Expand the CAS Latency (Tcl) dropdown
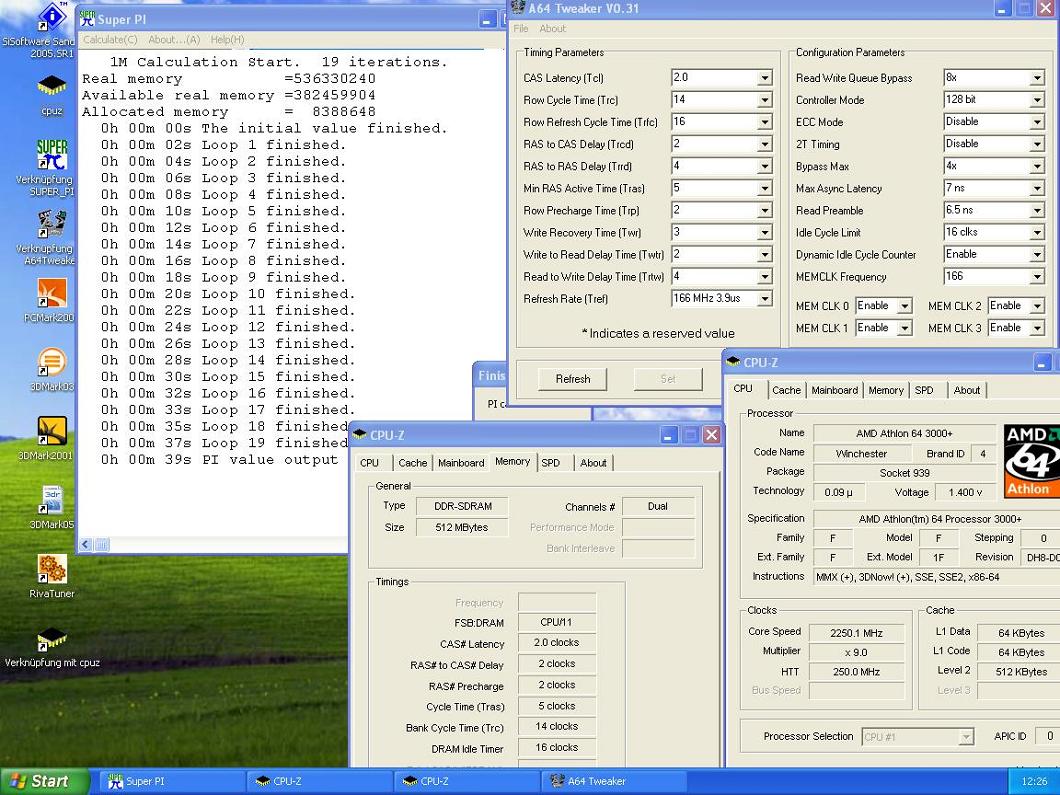The image size is (1060, 795). [764, 78]
